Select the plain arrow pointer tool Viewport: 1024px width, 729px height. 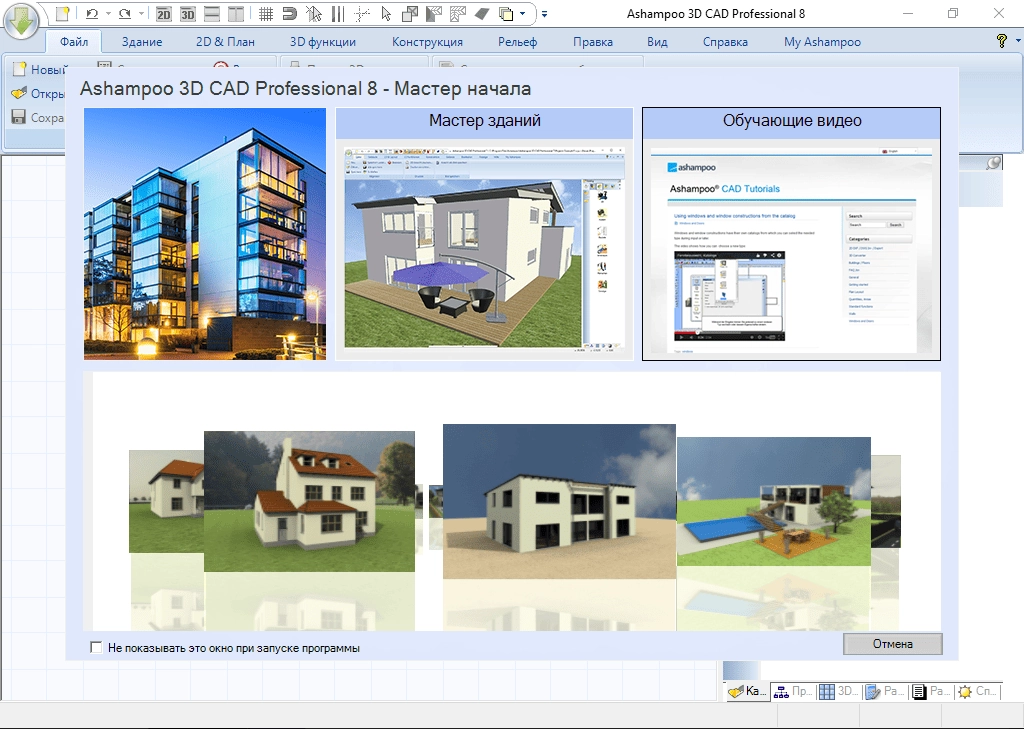386,13
